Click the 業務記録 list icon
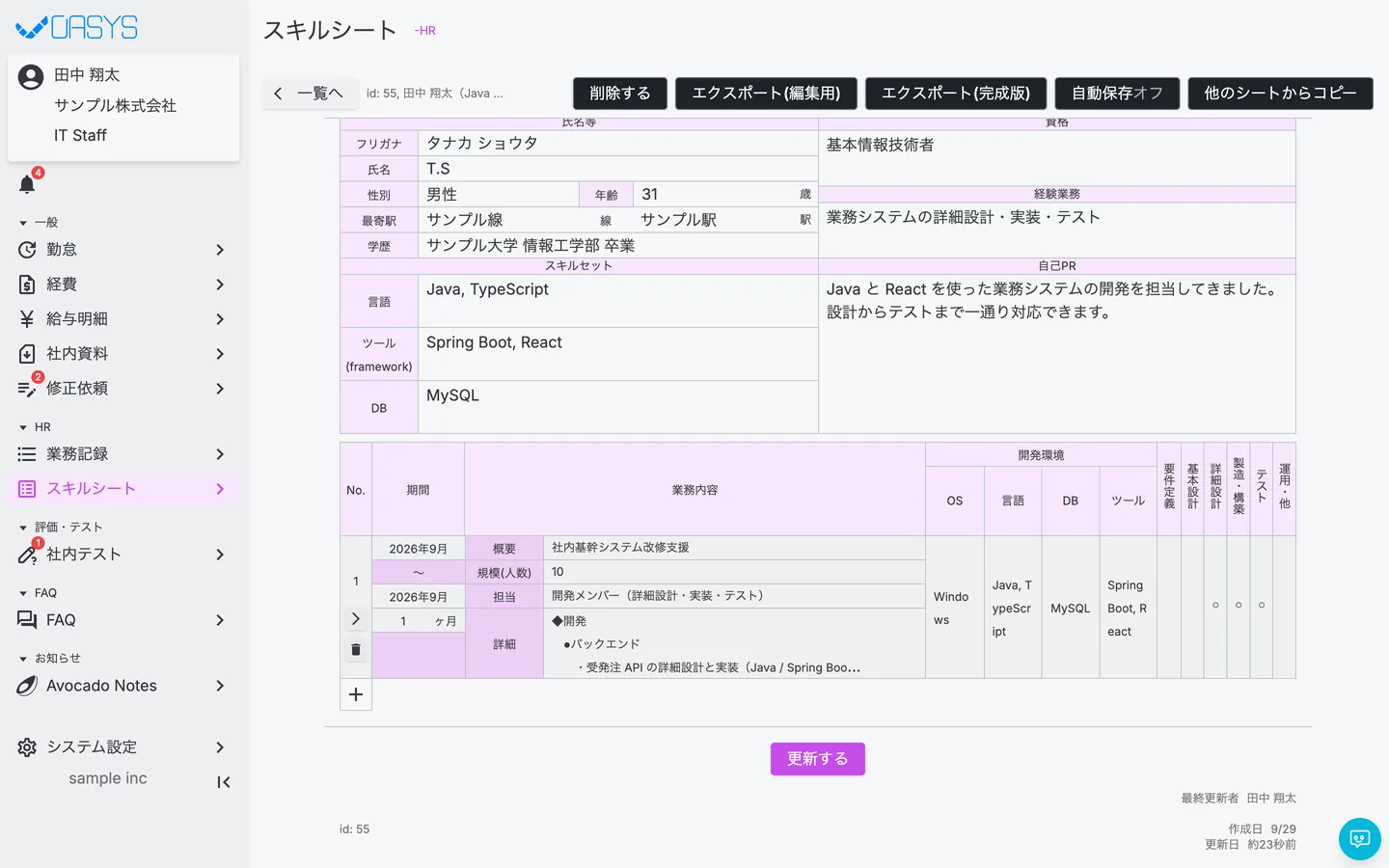Image resolution: width=1389 pixels, height=868 pixels. 27,454
